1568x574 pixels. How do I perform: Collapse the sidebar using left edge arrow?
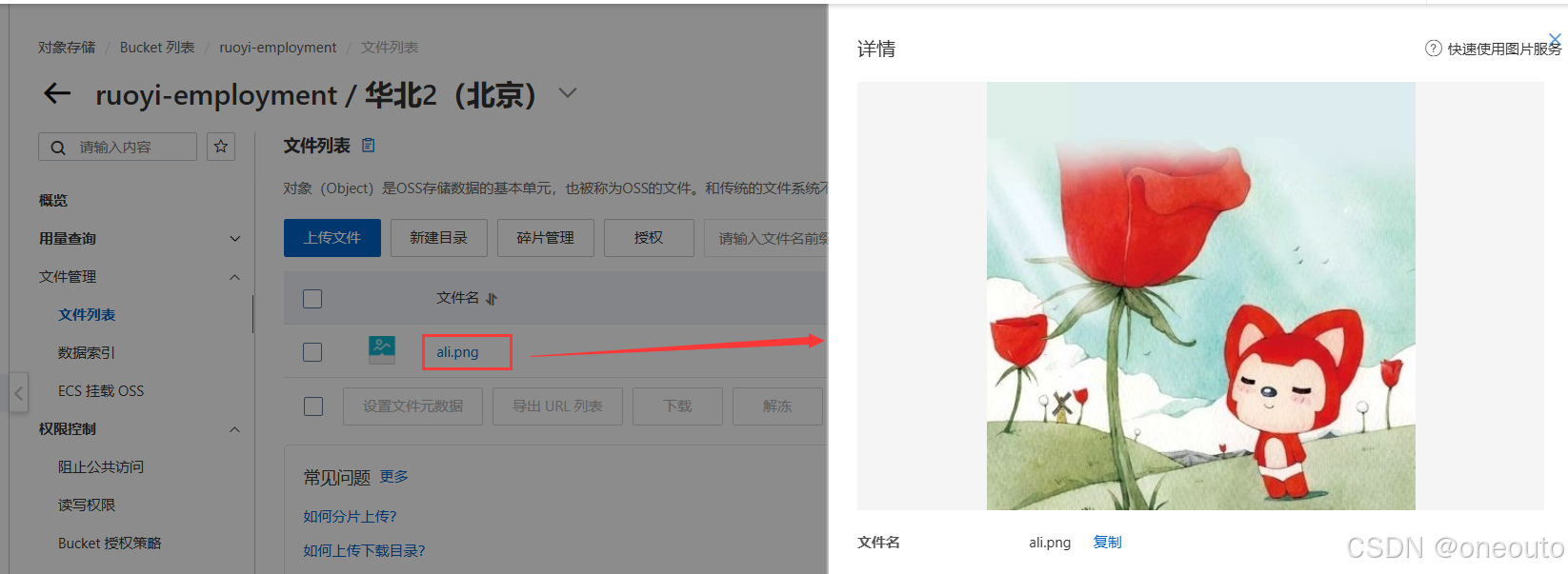[x=18, y=392]
